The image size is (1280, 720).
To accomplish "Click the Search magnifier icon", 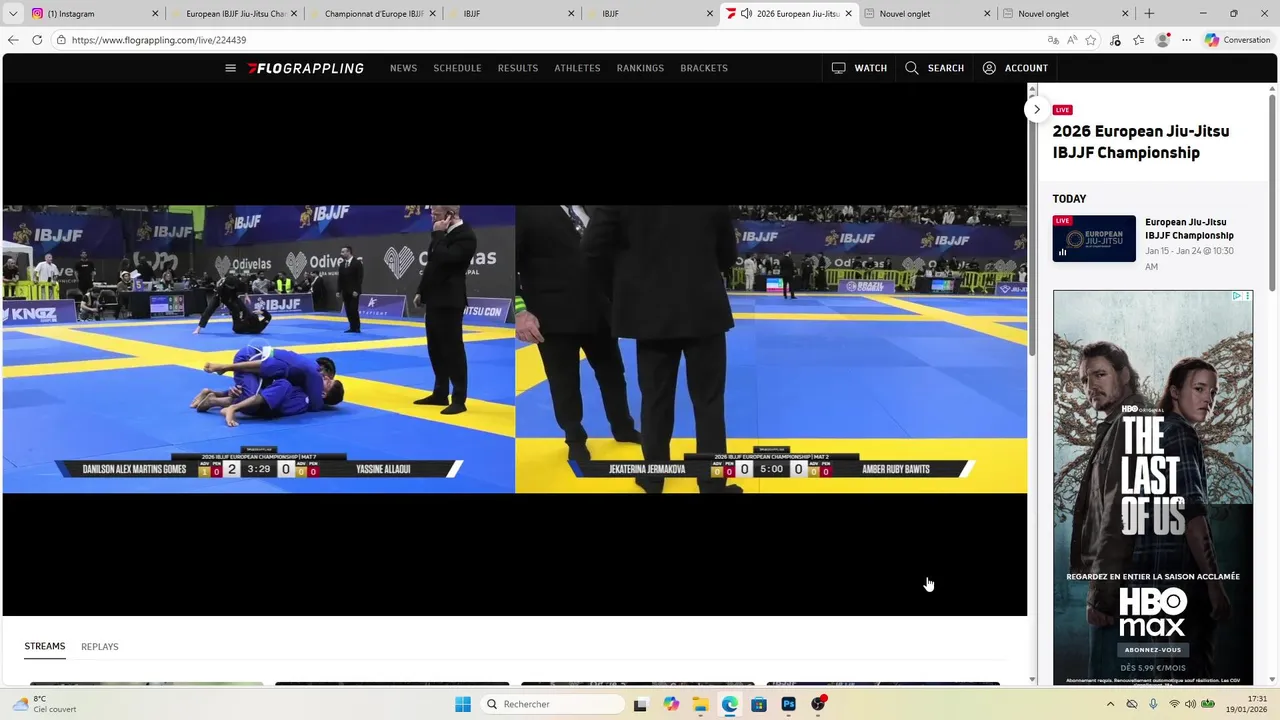I will pyautogui.click(x=911, y=68).
